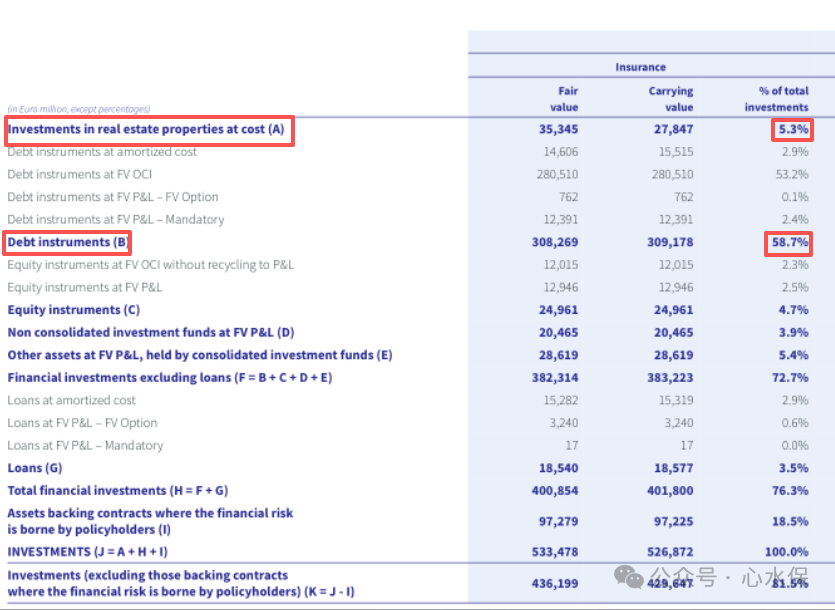Click 'Debt instruments at amortized cost' row label
The width and height of the screenshot is (835, 610).
pos(102,152)
